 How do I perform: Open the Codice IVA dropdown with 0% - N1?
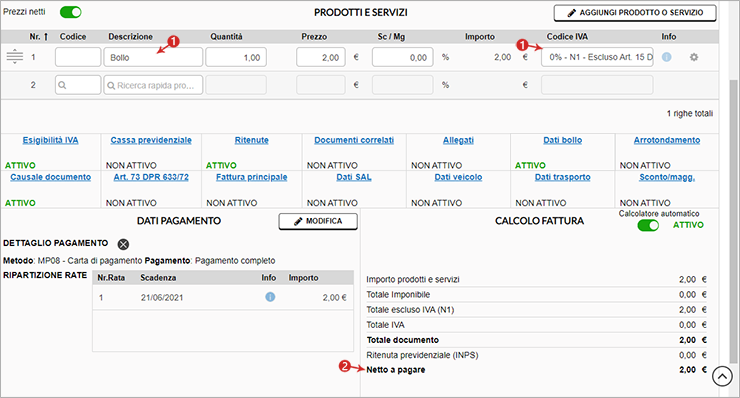(597, 57)
